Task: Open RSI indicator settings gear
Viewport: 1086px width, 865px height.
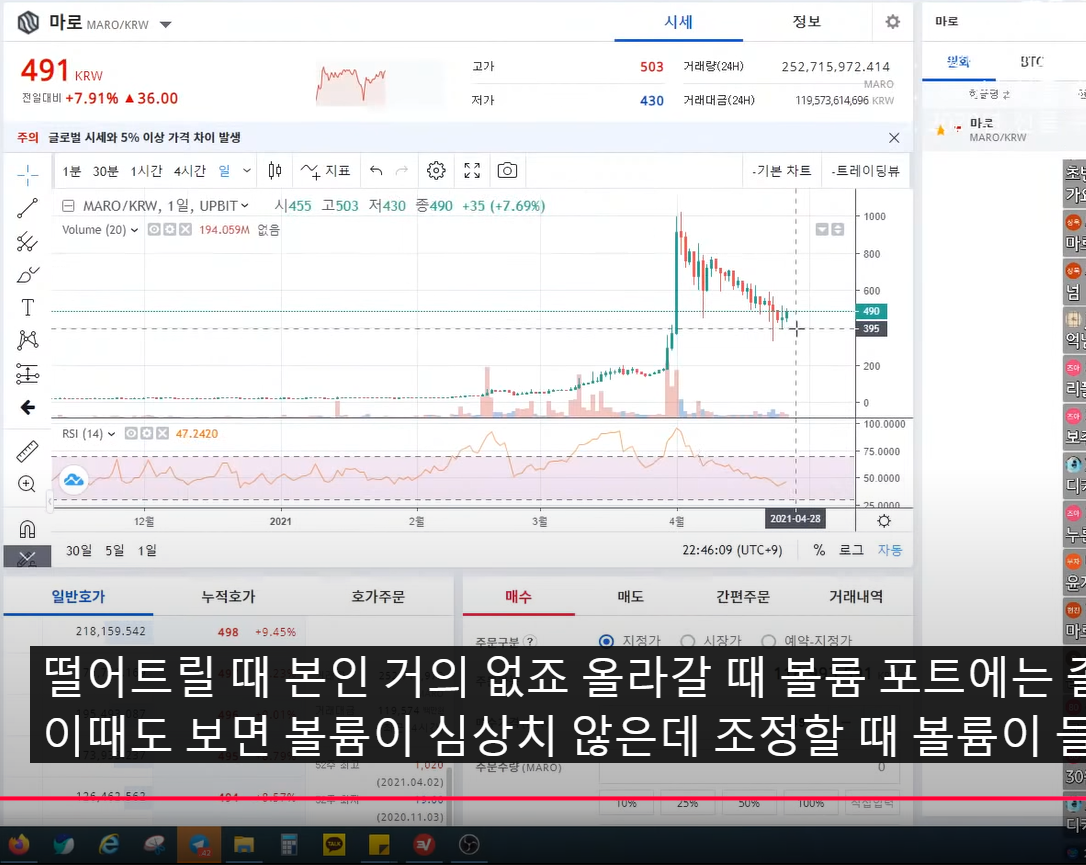Action: [x=147, y=434]
